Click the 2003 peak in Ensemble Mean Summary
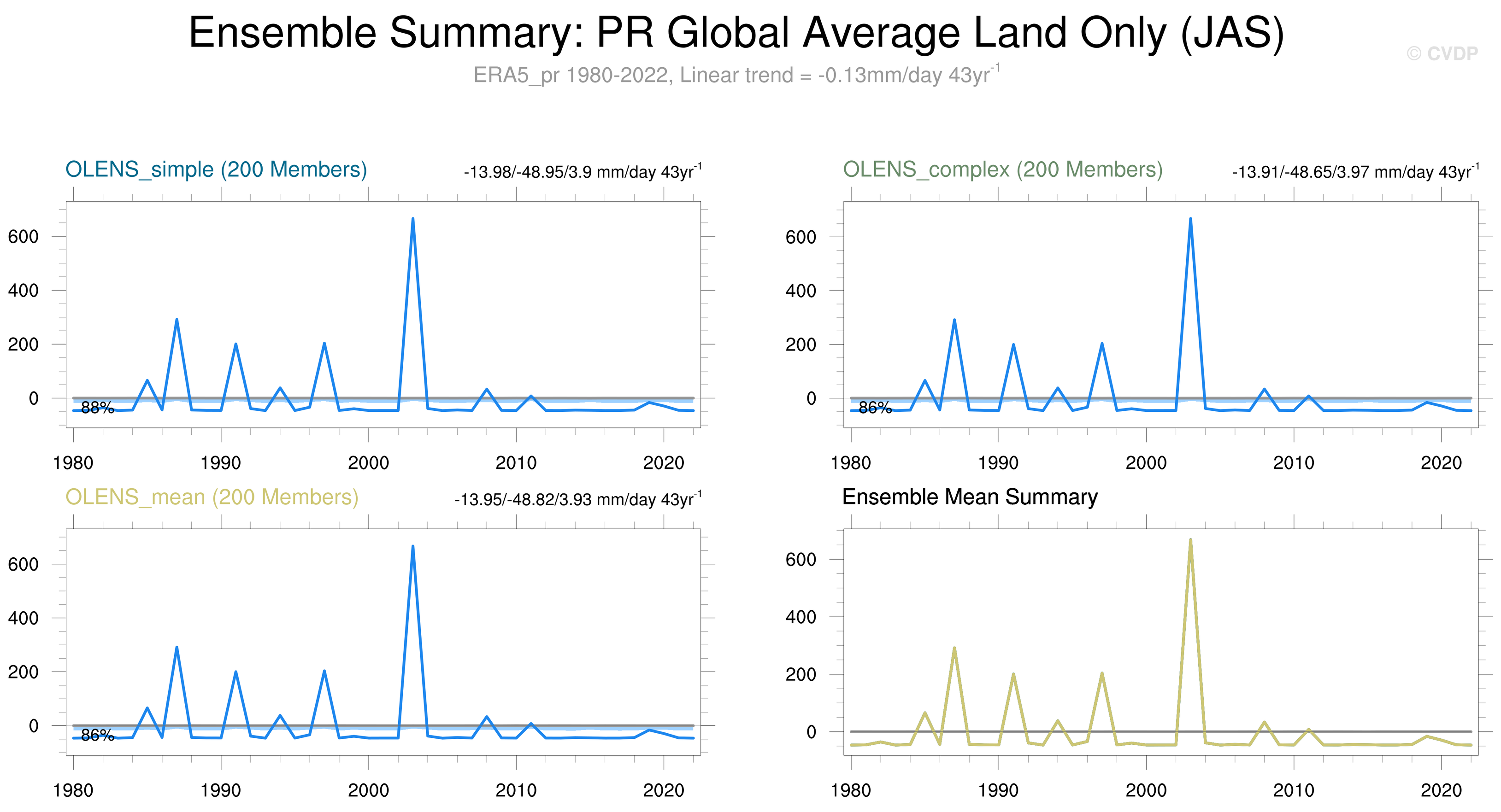Image resolution: width=1501 pixels, height=812 pixels. coord(1190,541)
